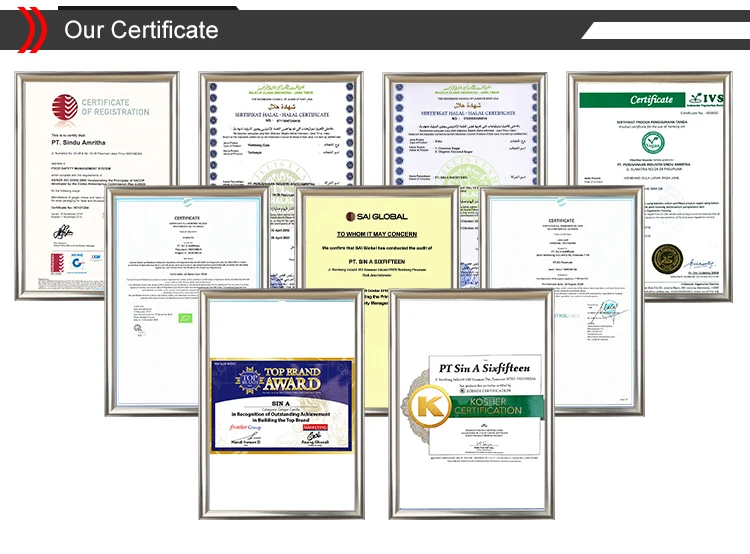Open the Kosher Certification framed certificate

472,404
